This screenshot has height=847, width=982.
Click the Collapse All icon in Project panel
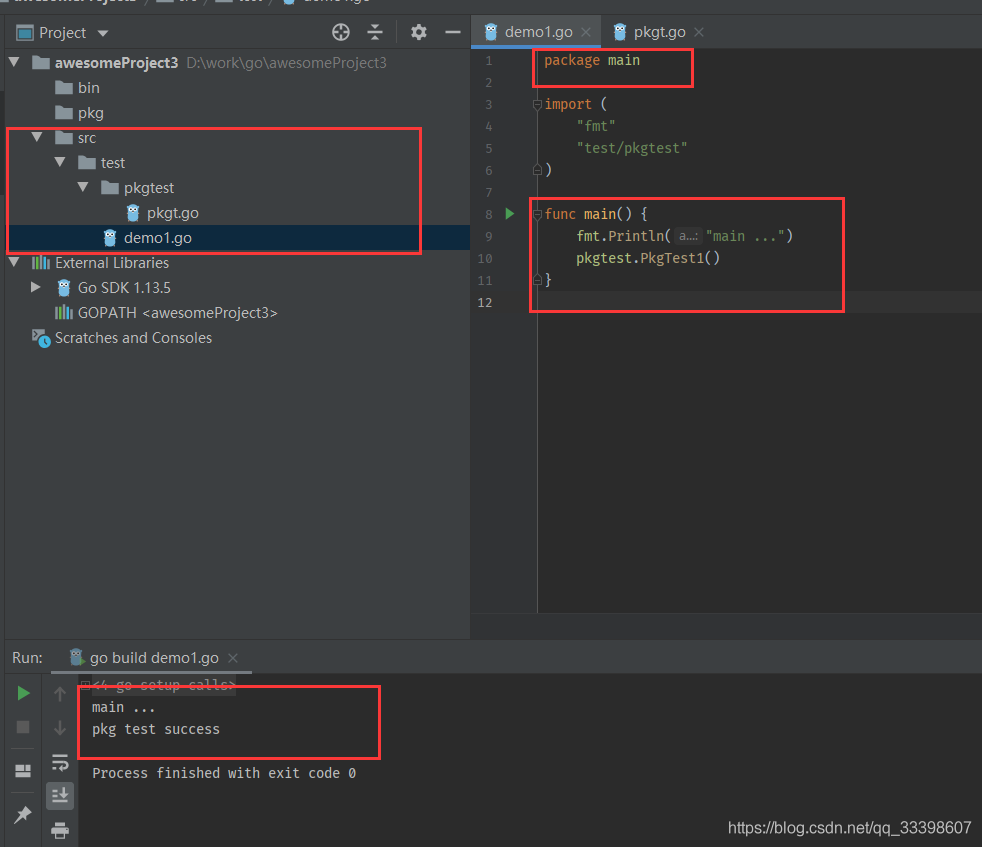point(375,32)
